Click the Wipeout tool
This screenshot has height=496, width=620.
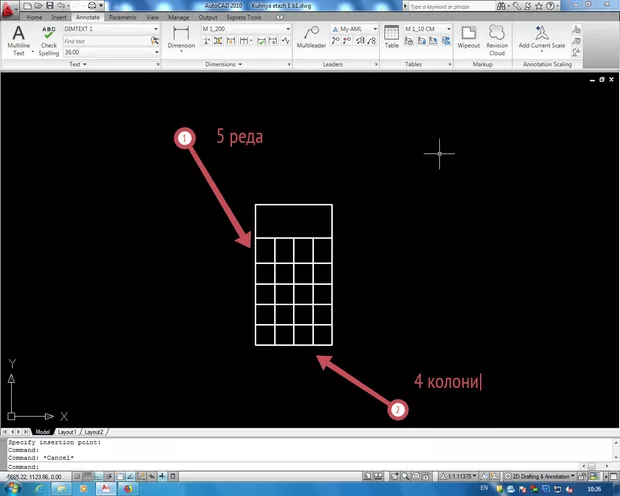[468, 37]
